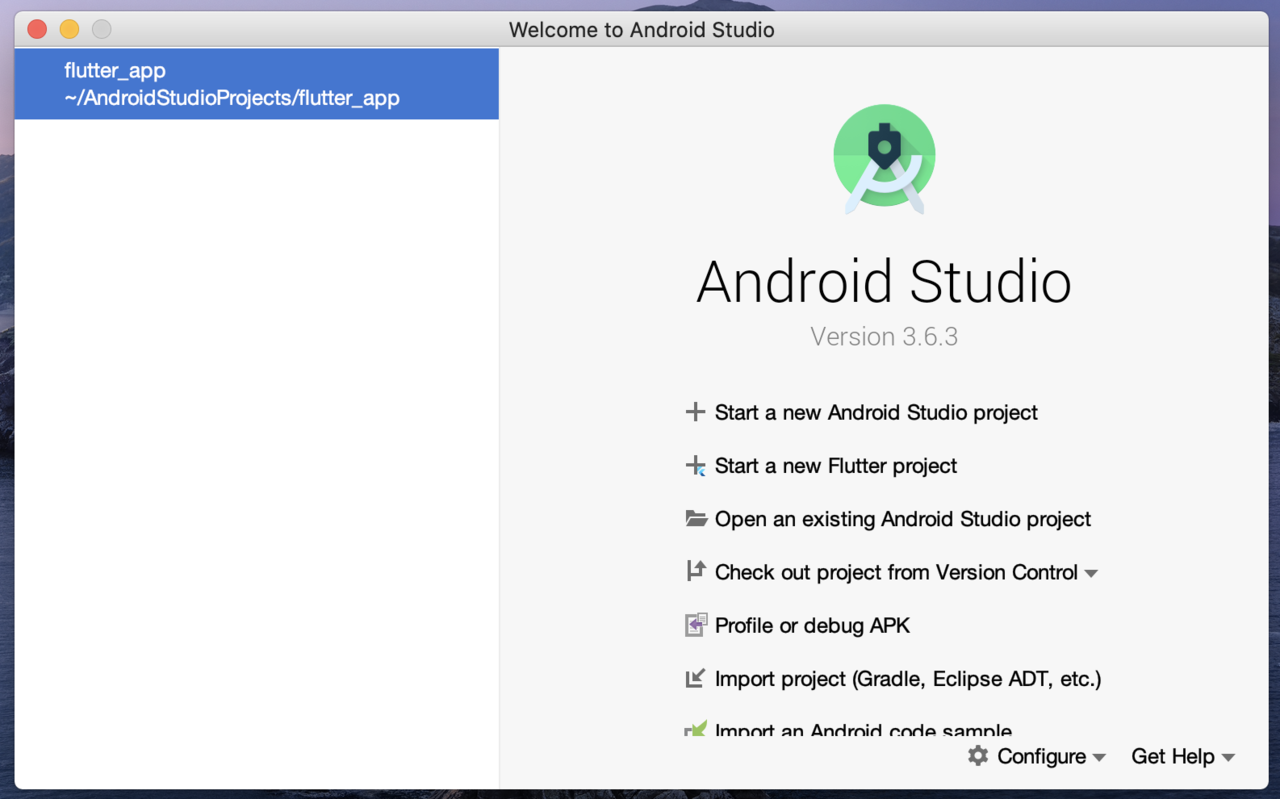Click the Android Studio title heading
Screen dimensions: 1280x799
click(884, 281)
